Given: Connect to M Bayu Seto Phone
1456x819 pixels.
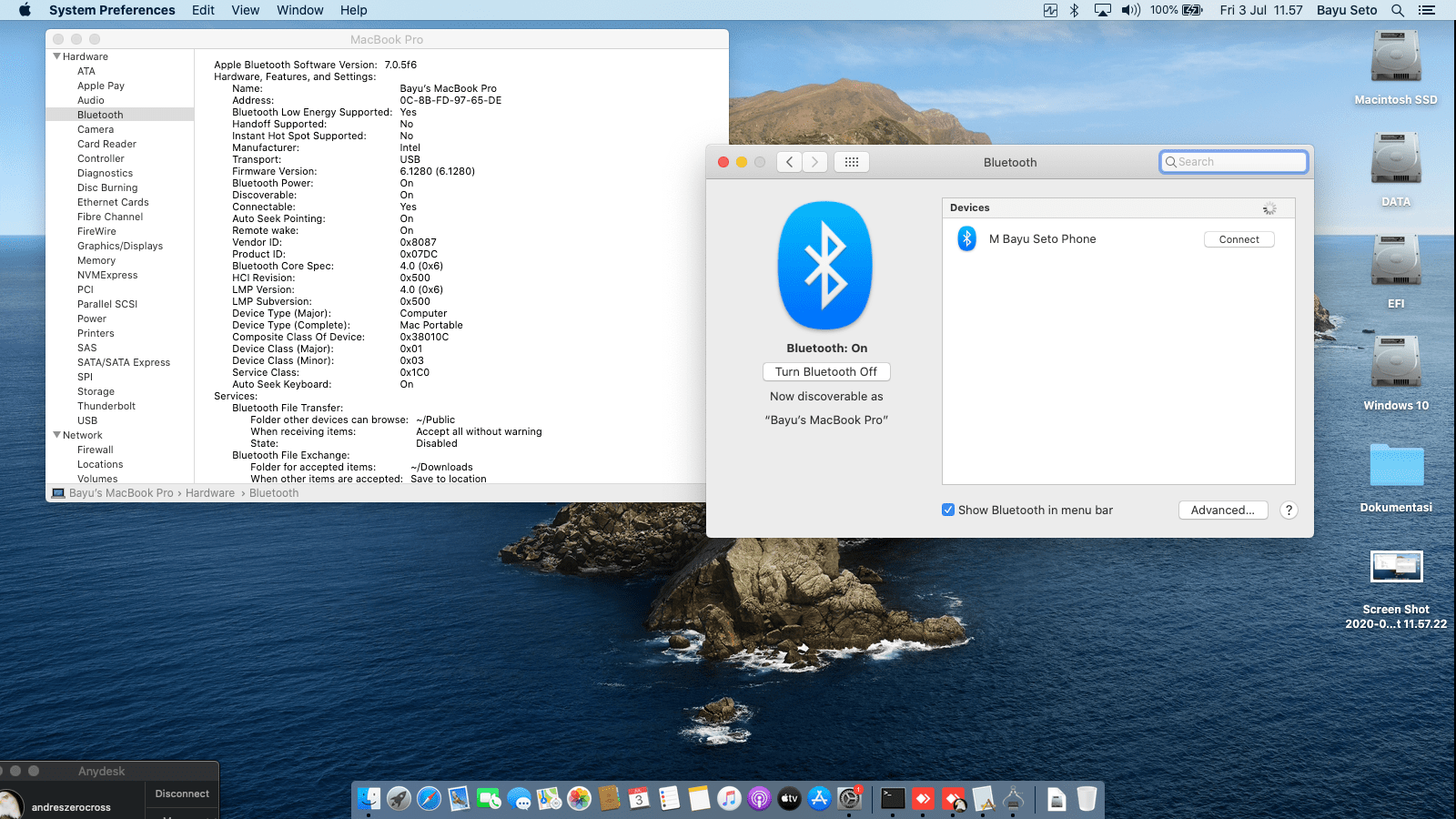Looking at the screenshot, I should point(1239,239).
